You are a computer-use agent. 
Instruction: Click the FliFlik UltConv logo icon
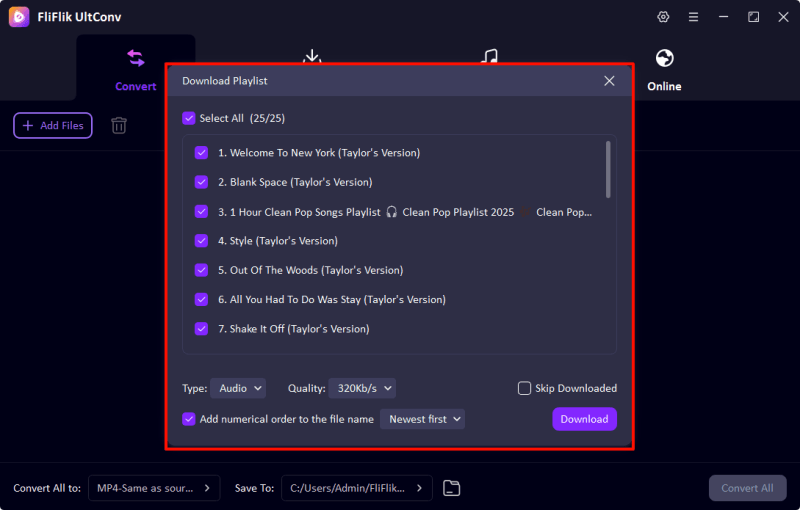point(19,17)
